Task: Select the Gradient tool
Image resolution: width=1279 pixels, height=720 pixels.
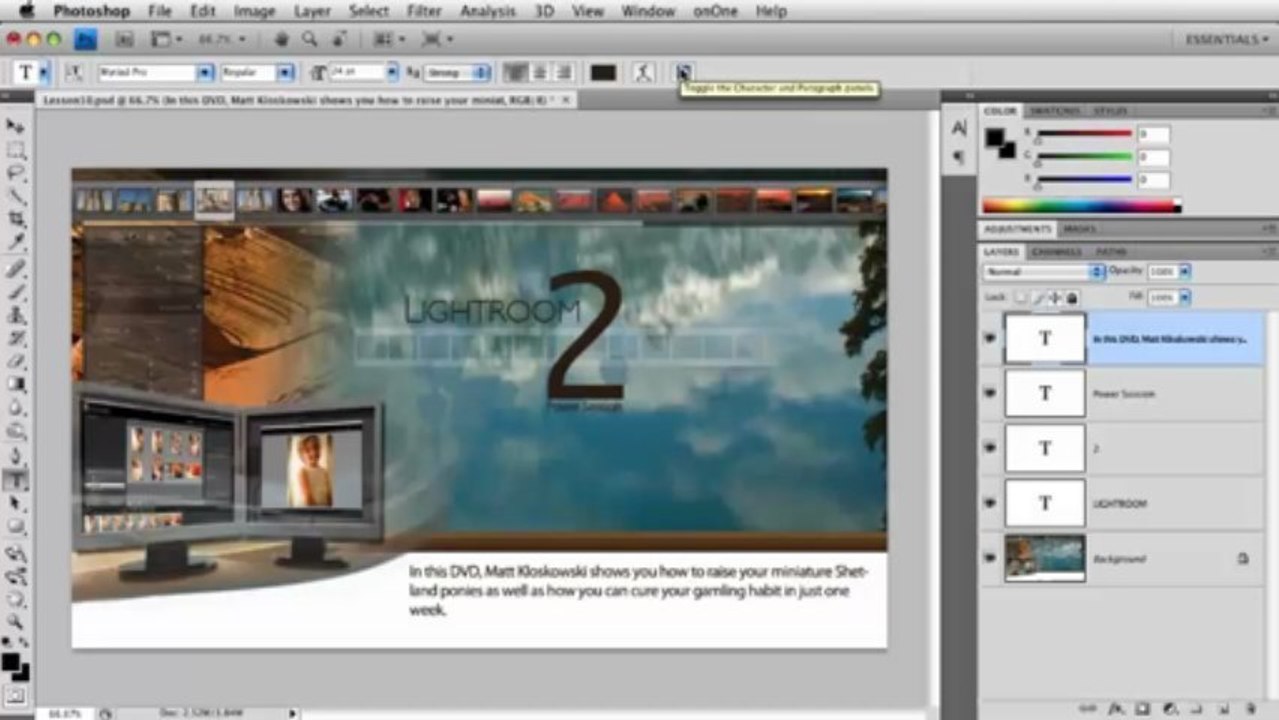Action: click(16, 385)
